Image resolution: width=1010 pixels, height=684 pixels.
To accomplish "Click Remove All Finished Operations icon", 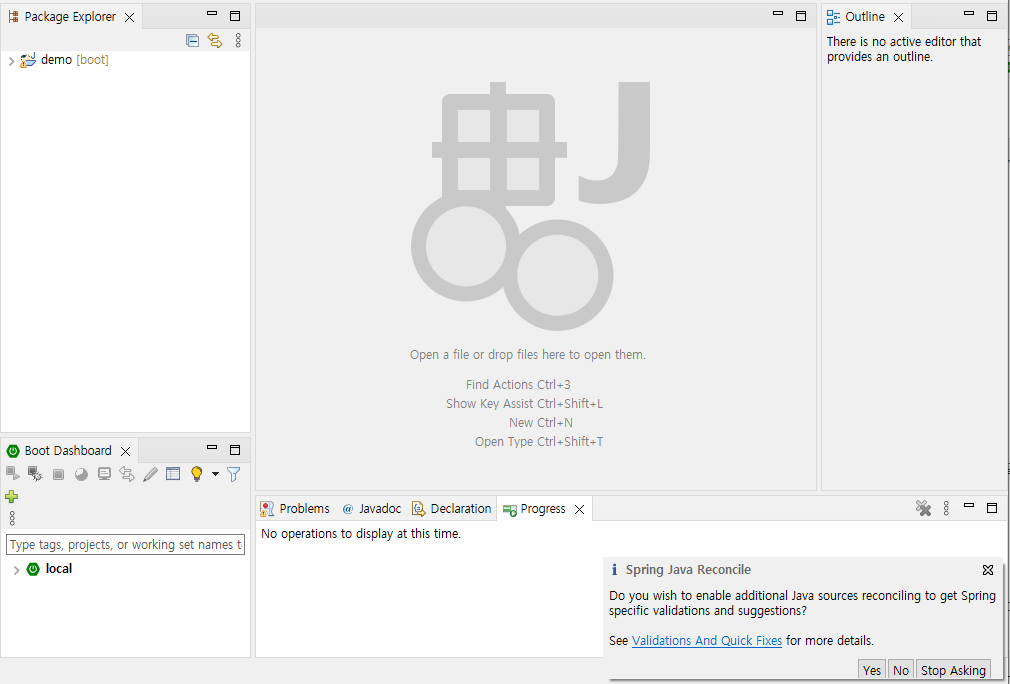I will (923, 508).
